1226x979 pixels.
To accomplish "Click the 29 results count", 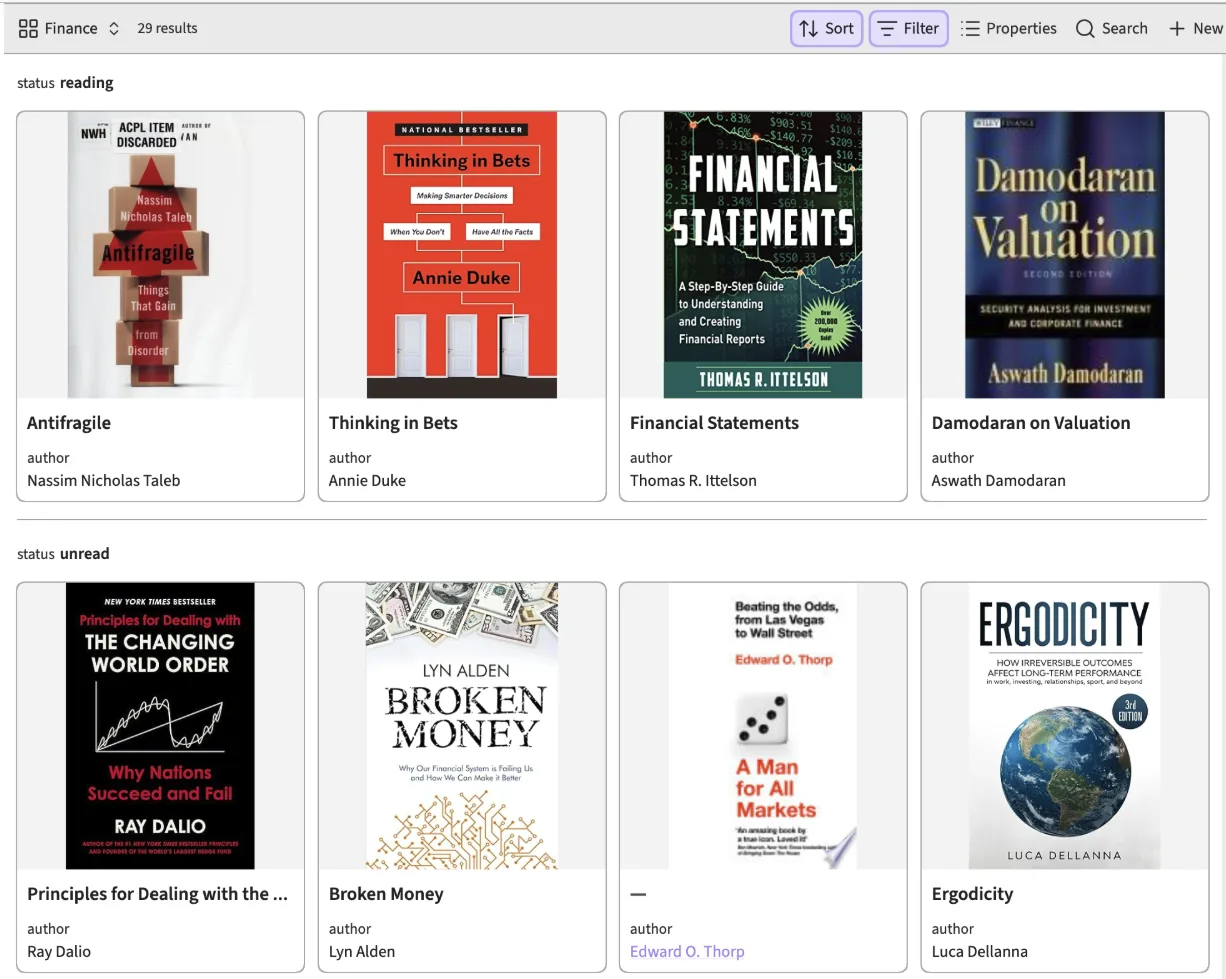I will [167, 28].
